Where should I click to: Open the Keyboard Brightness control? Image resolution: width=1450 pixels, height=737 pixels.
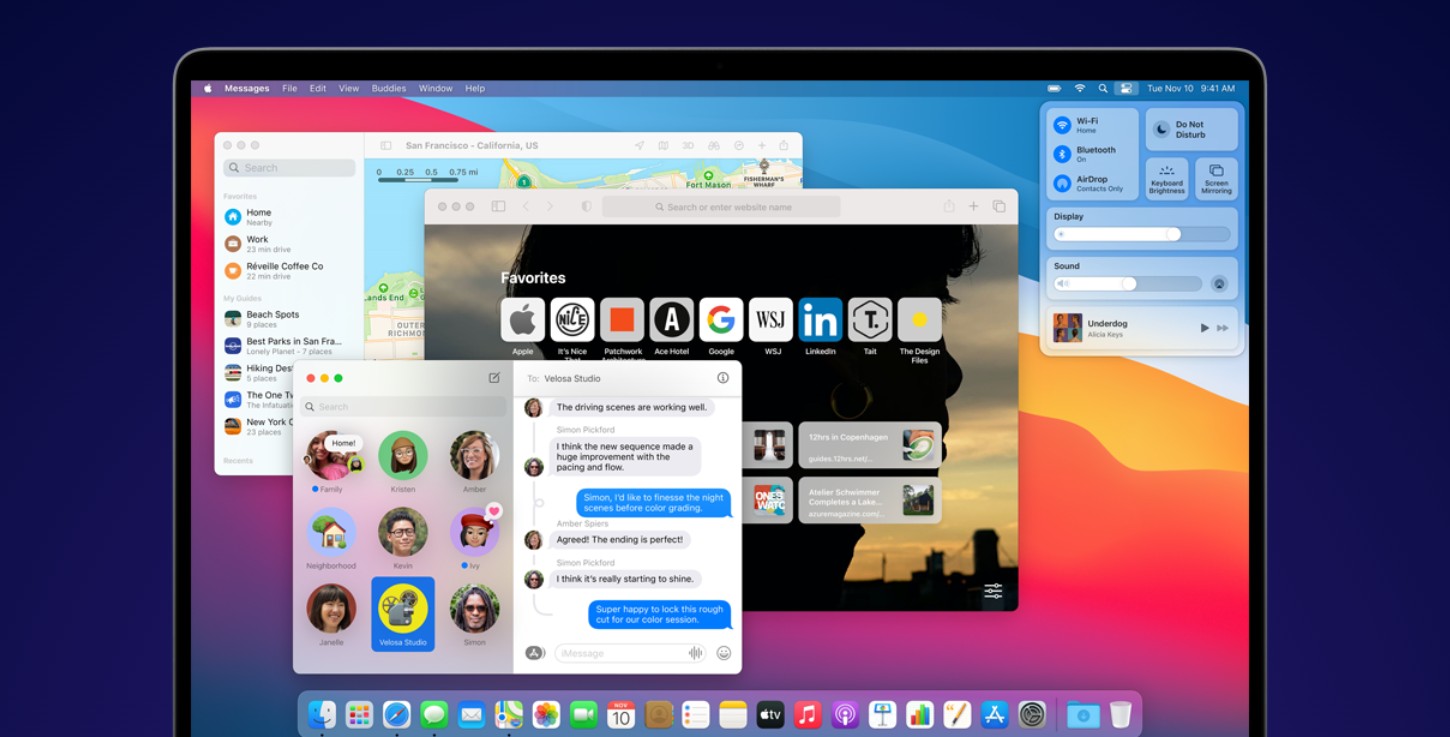click(1166, 178)
